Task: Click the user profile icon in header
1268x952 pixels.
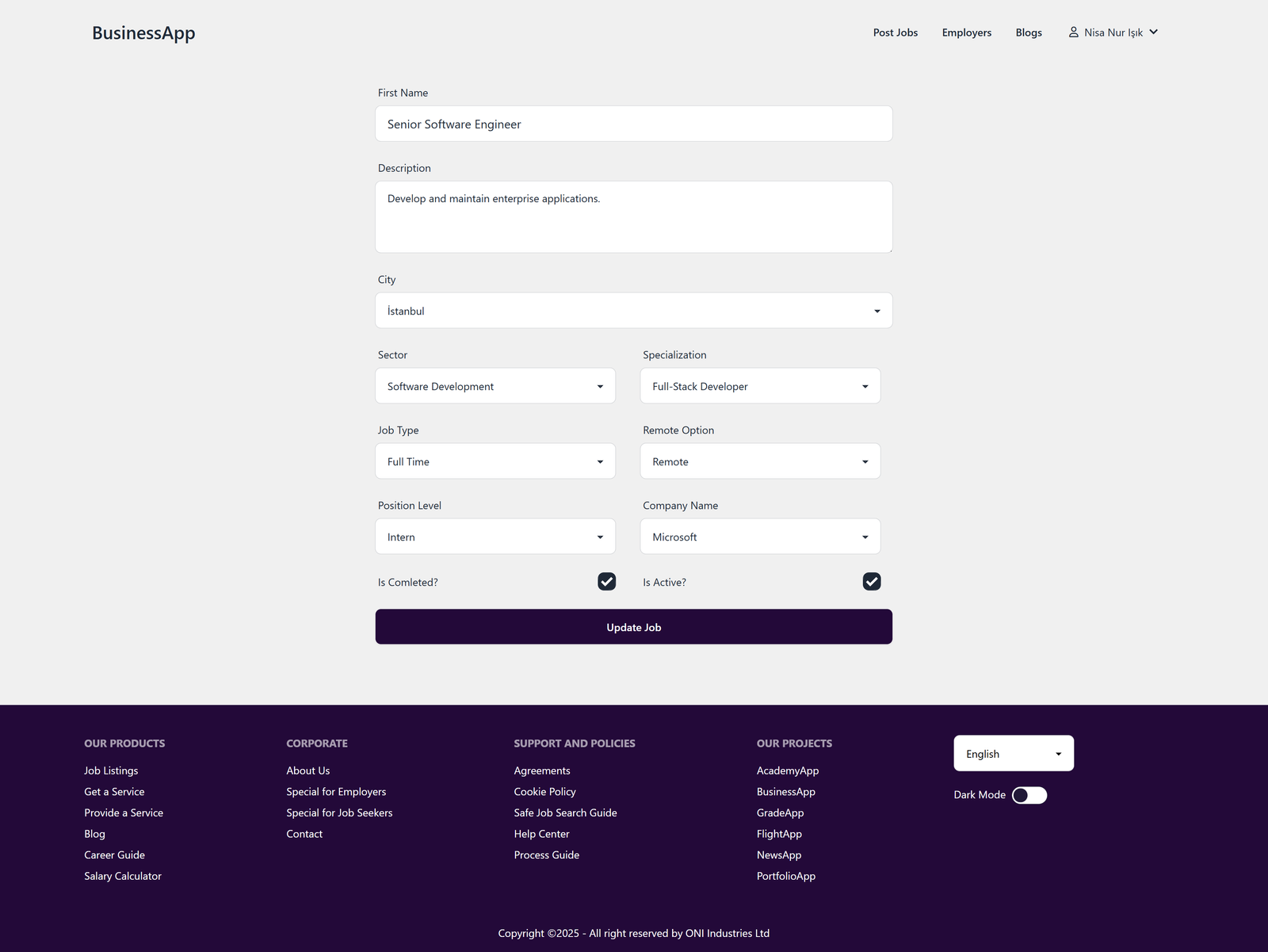Action: 1073,32
